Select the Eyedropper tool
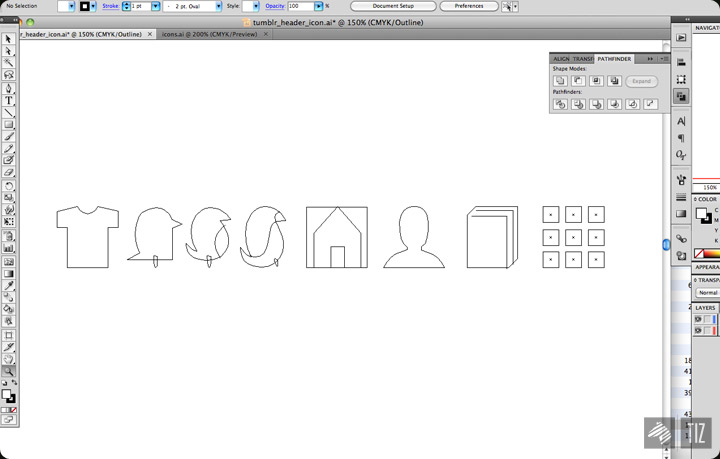The image size is (720, 459). point(9,285)
